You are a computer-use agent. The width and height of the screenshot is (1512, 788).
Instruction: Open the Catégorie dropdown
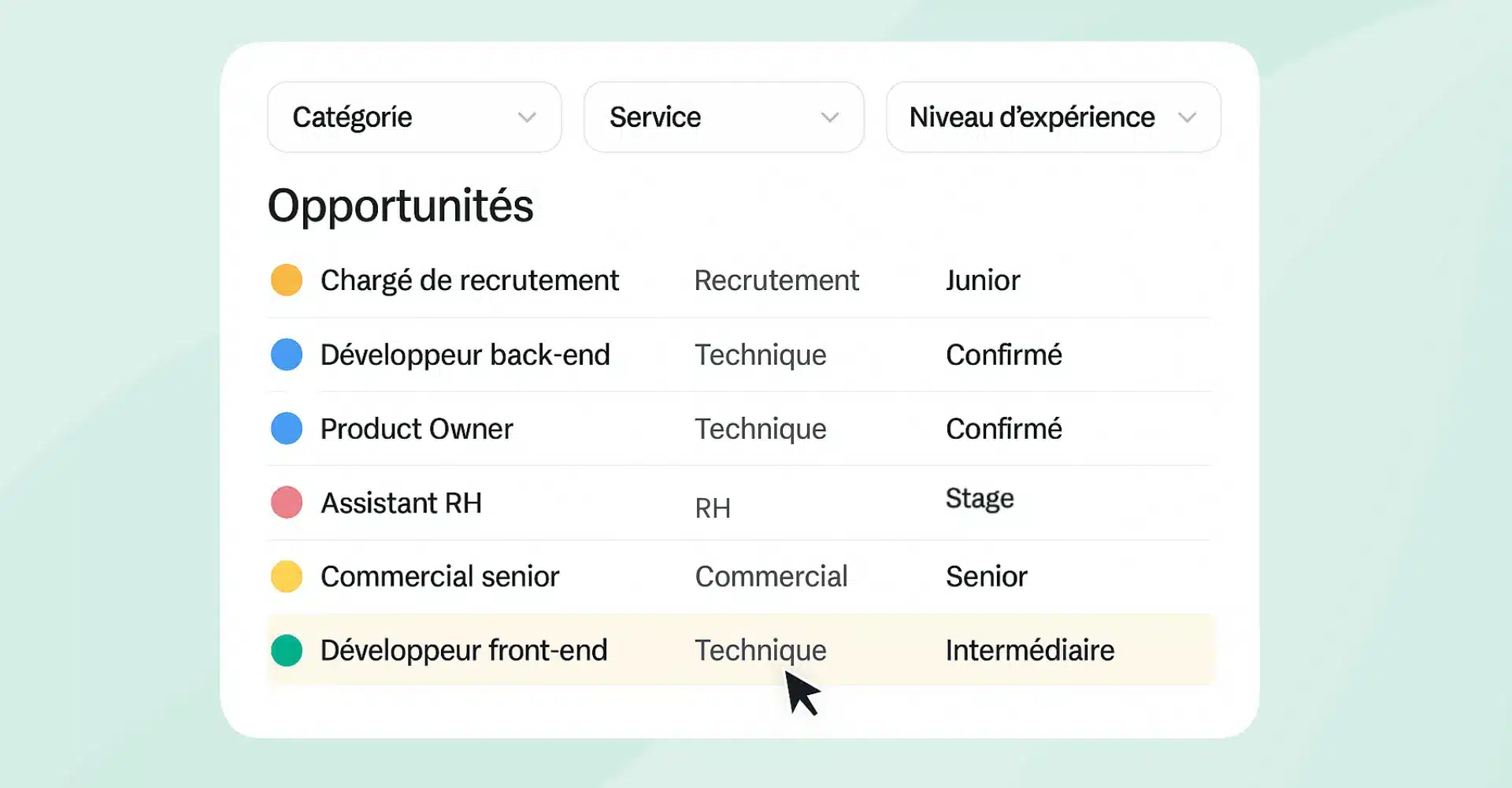pos(413,117)
